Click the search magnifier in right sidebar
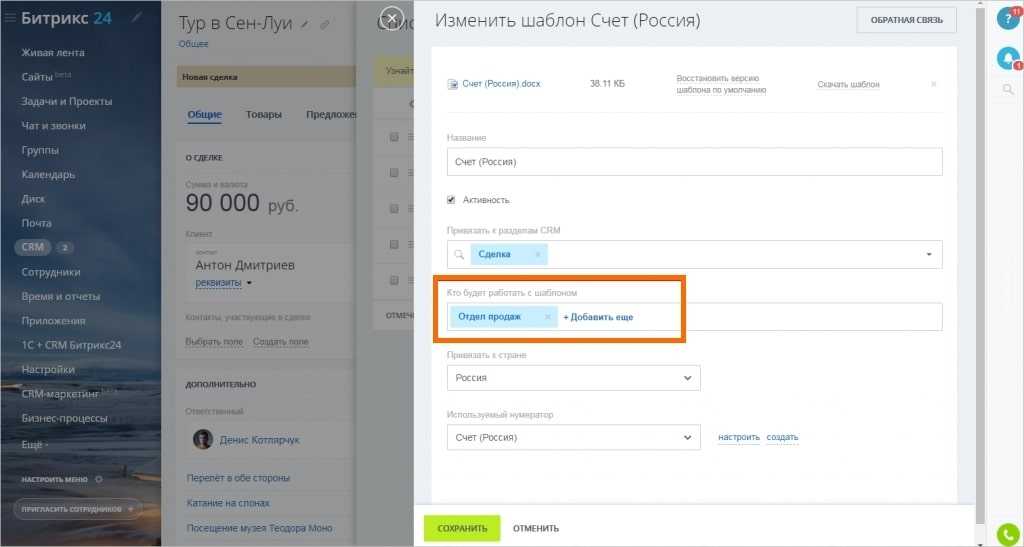This screenshot has height=547, width=1024. (1008, 90)
